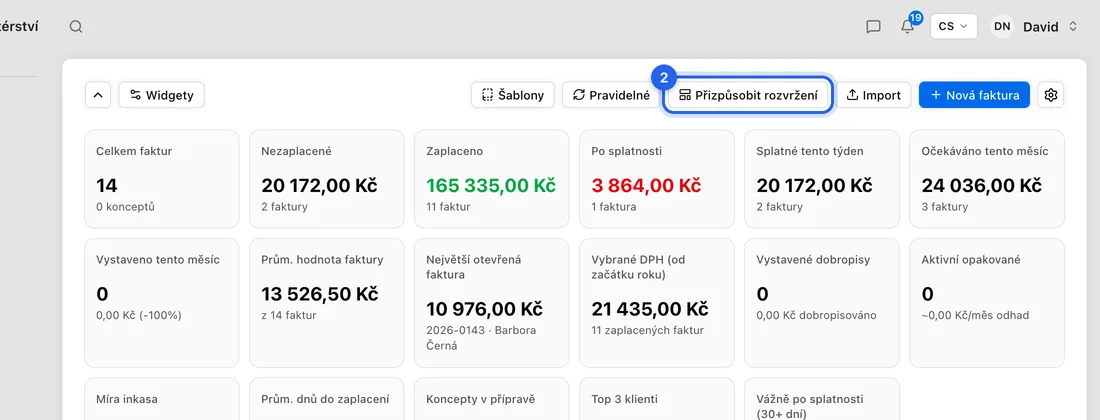Click the Vybrané DPH widget card
This screenshot has height=420, width=1100.
coord(657,303)
